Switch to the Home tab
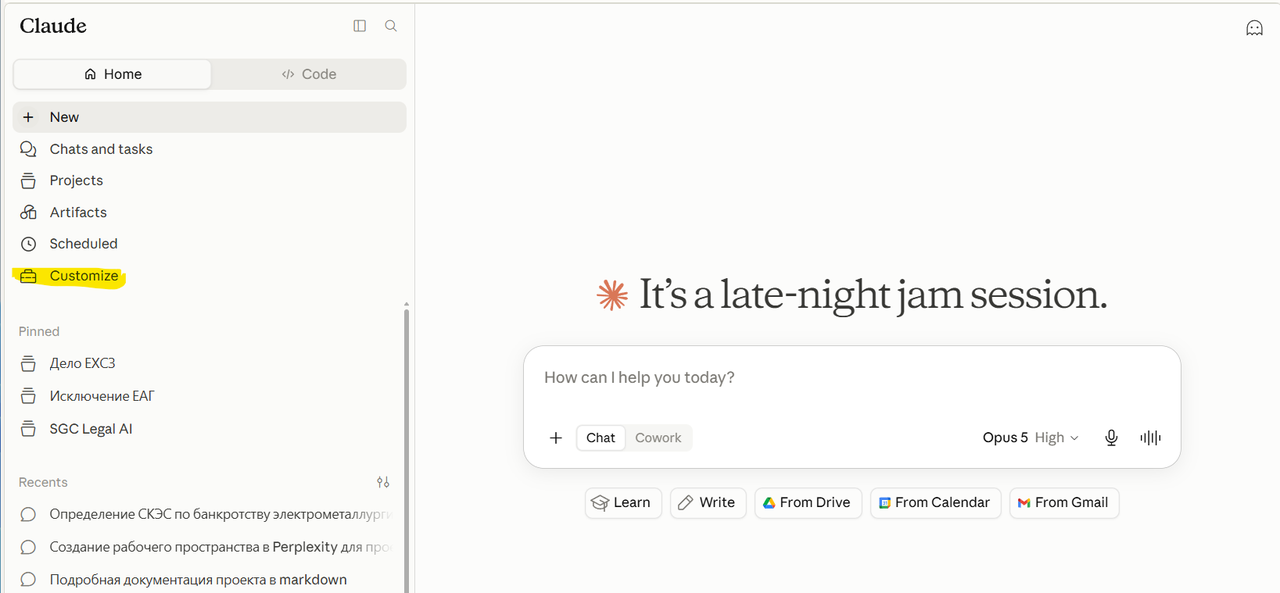 tap(112, 74)
